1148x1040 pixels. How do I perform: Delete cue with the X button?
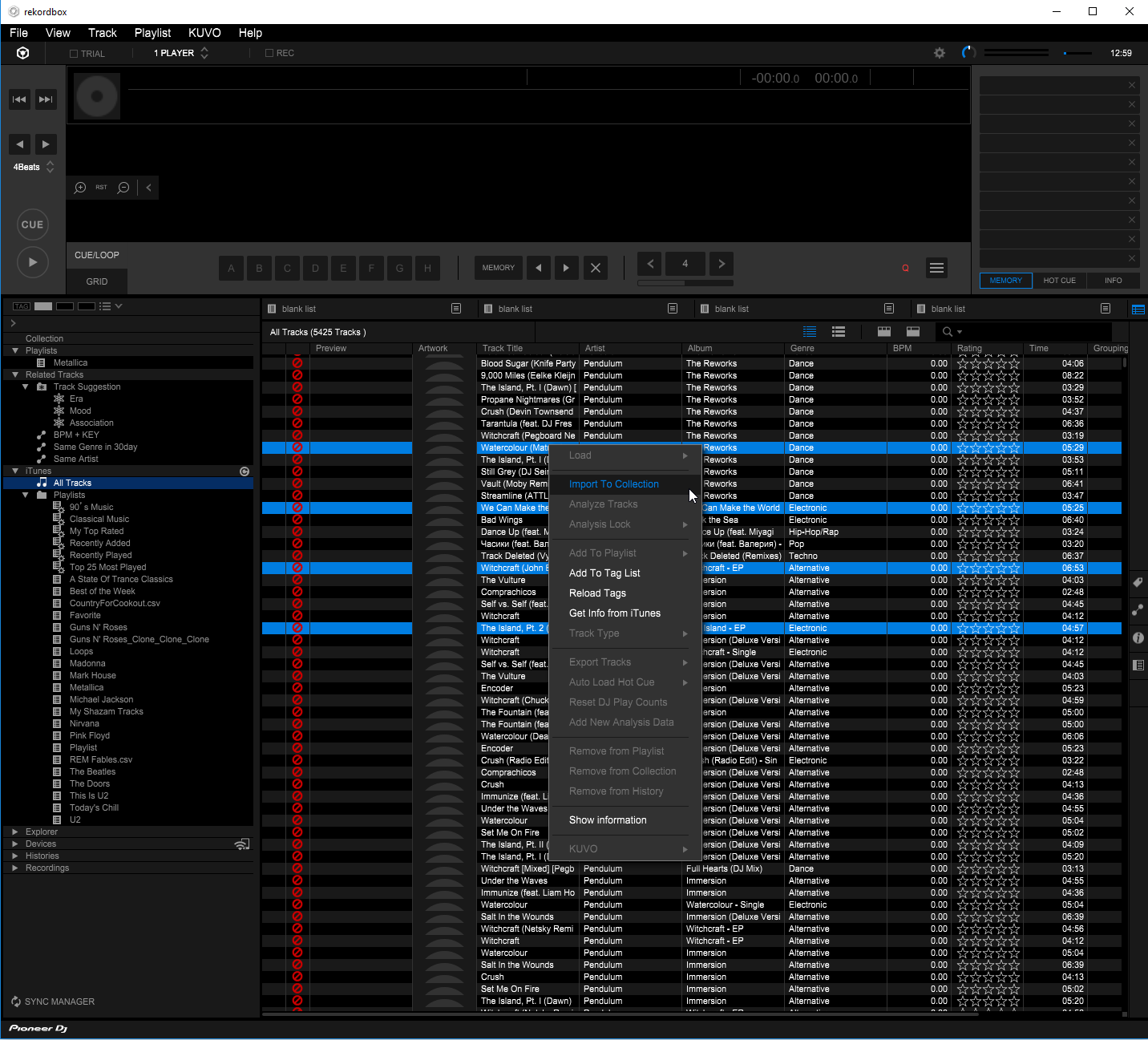point(595,268)
